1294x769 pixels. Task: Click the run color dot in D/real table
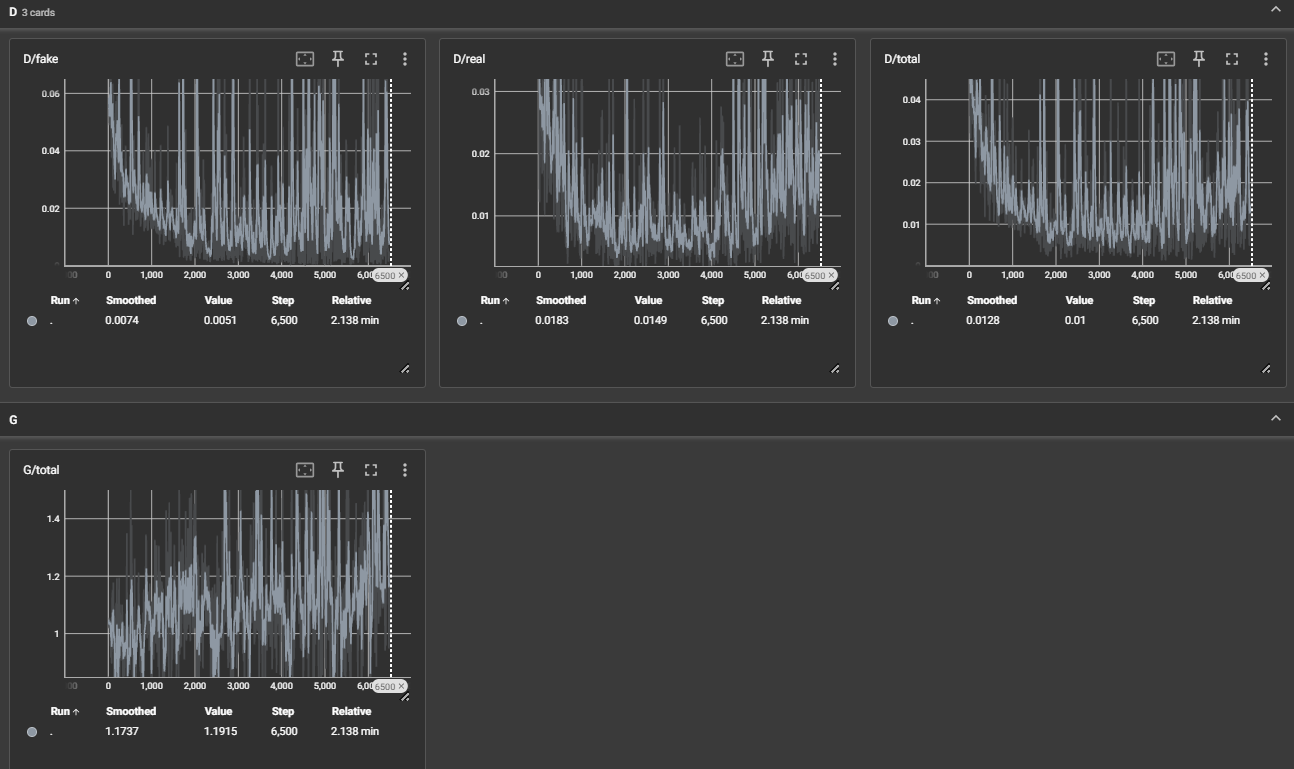462,321
